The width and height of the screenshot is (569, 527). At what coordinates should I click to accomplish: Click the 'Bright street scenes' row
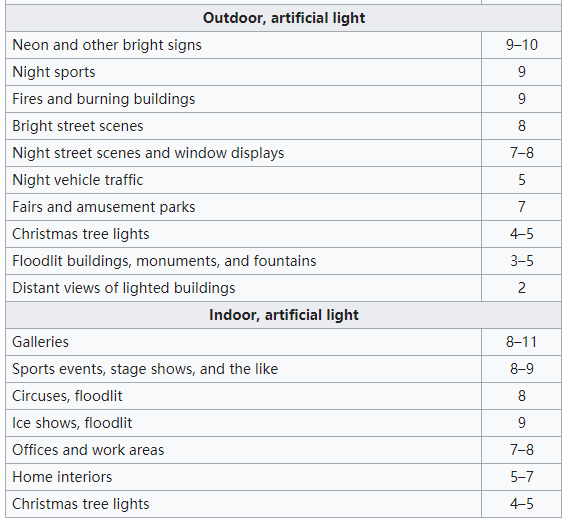click(x=283, y=126)
